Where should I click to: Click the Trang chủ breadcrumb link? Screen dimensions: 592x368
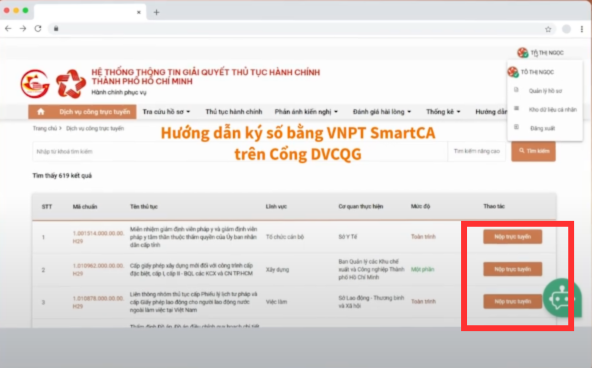[45, 128]
